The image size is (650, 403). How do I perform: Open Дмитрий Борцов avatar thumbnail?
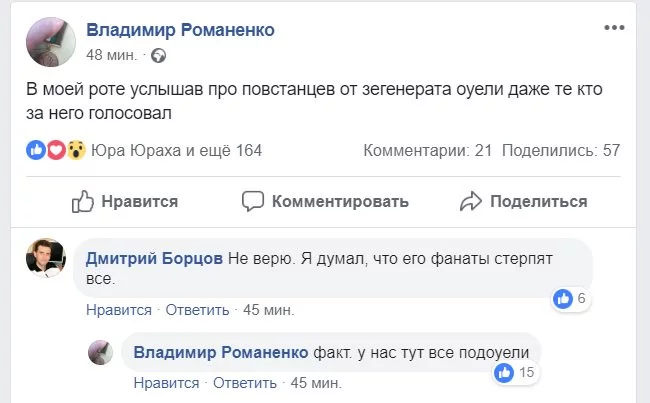coord(45,259)
